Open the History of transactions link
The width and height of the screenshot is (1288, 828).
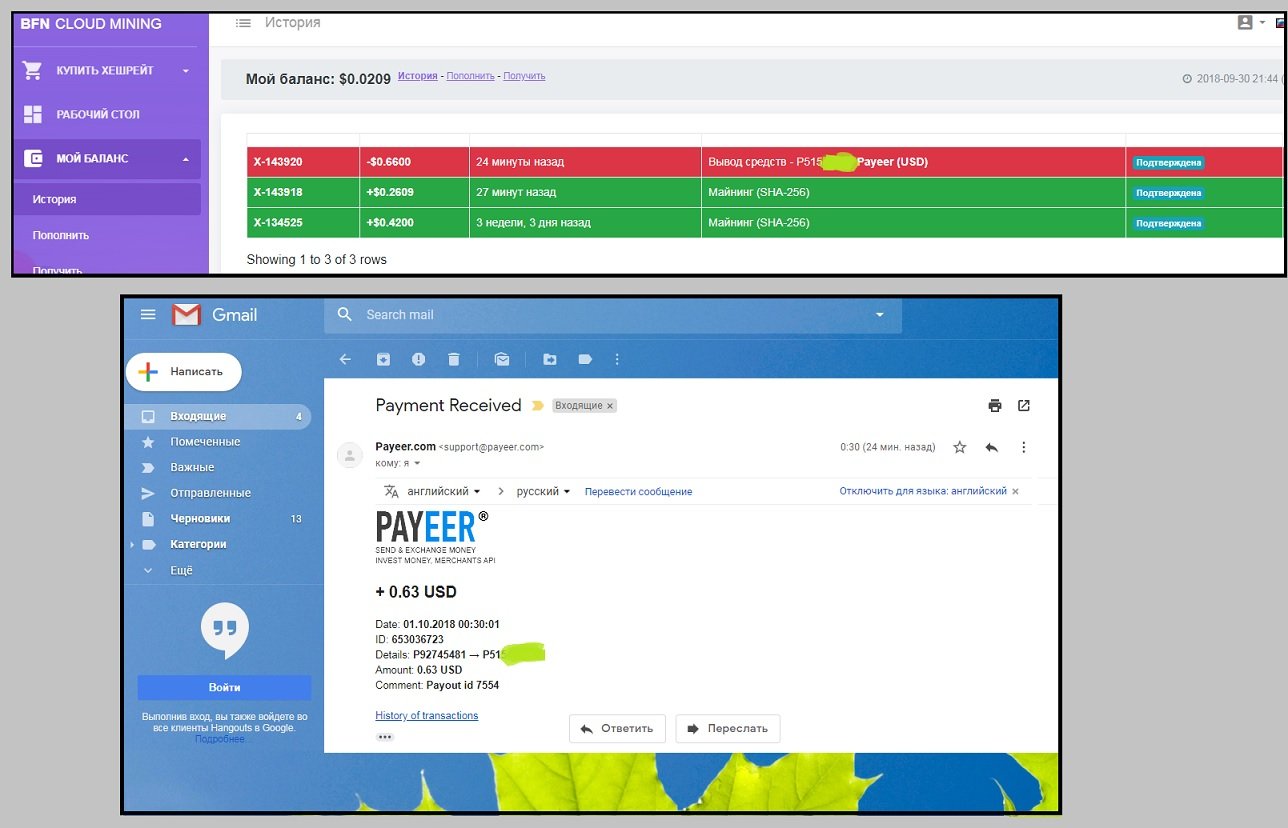point(427,715)
